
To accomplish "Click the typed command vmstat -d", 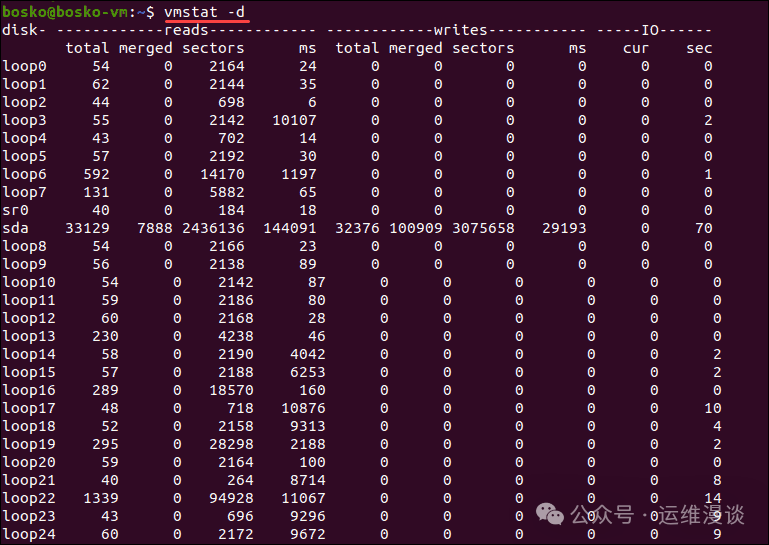I will pyautogui.click(x=205, y=12).
